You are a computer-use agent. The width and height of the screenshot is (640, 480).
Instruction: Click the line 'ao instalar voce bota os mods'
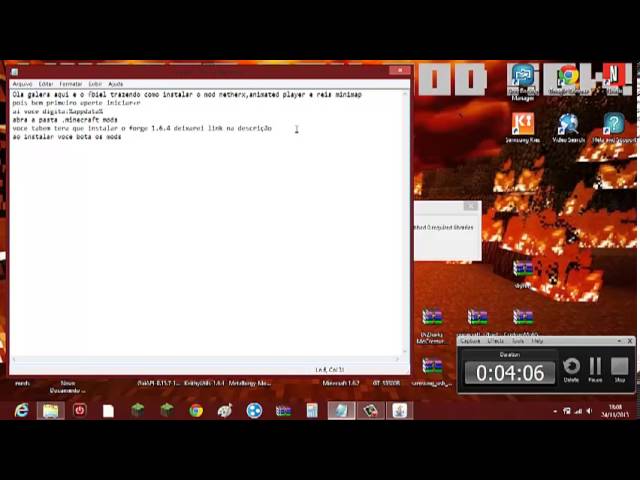pyautogui.click(x=67, y=137)
